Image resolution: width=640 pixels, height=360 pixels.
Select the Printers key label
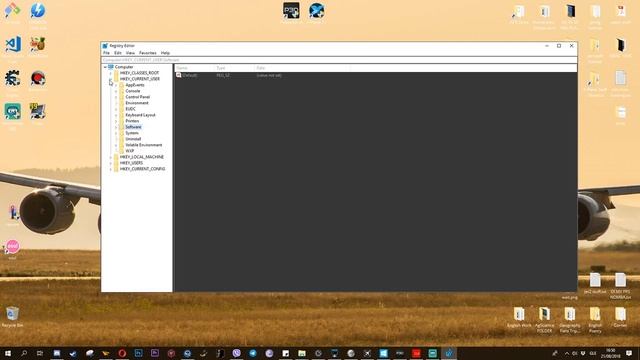[x=132, y=121]
